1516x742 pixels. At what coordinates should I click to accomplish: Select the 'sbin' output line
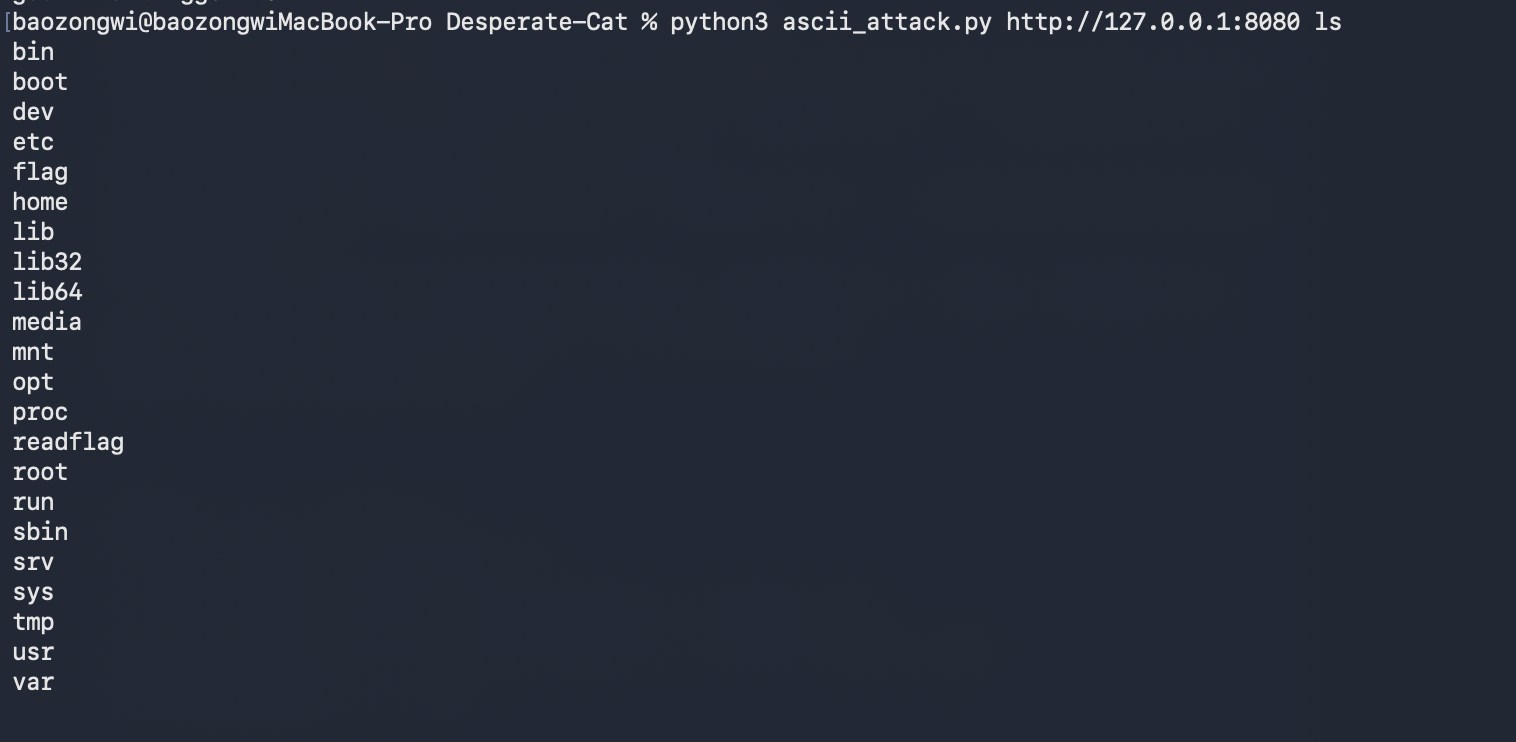coord(40,532)
